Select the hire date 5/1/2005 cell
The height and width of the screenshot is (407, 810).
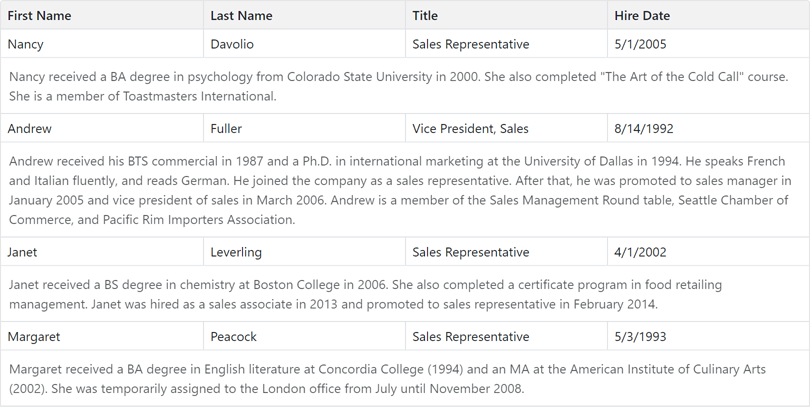640,44
